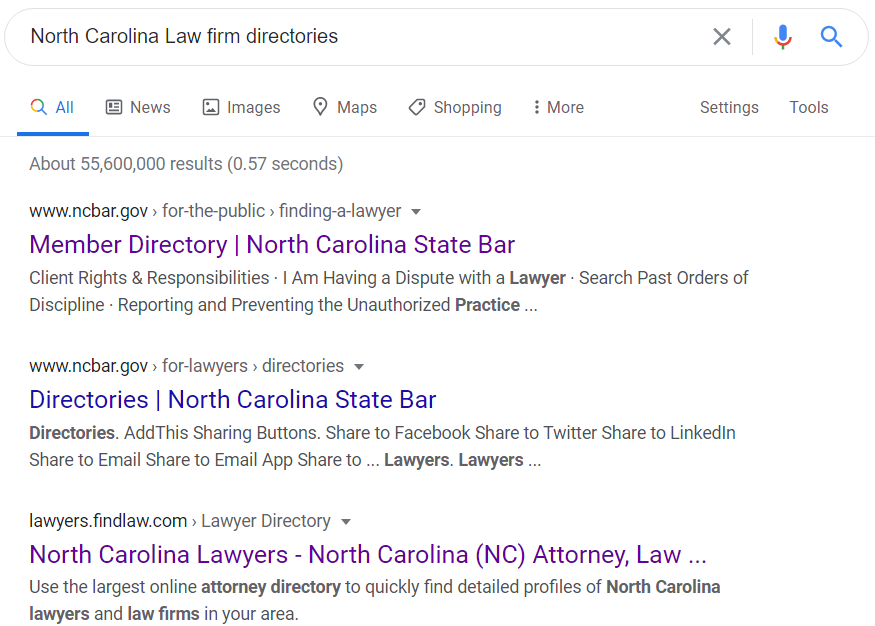Open search Settings
Screen dimensions: 875x626
[x=729, y=107]
